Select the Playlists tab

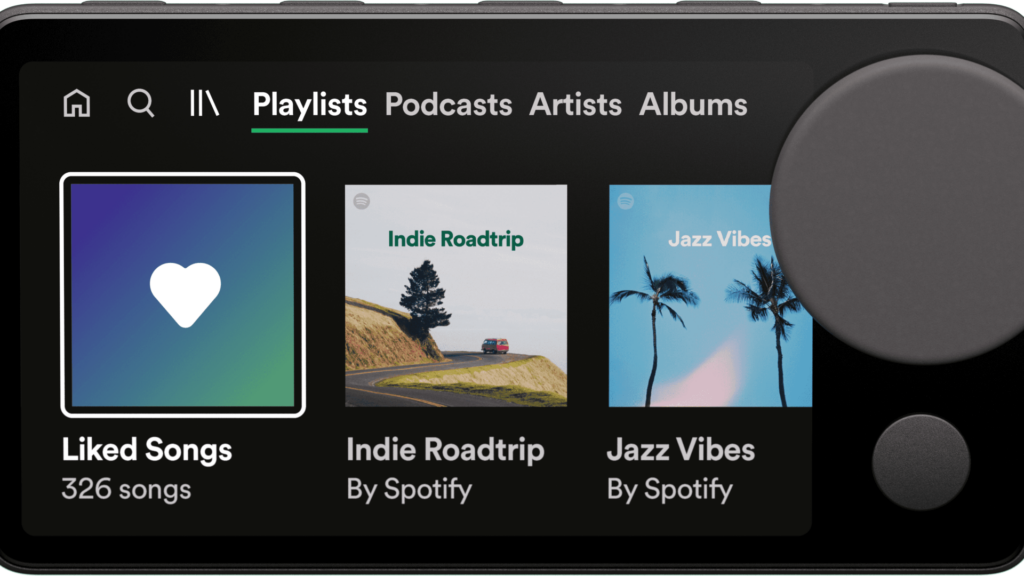pyautogui.click(x=310, y=104)
